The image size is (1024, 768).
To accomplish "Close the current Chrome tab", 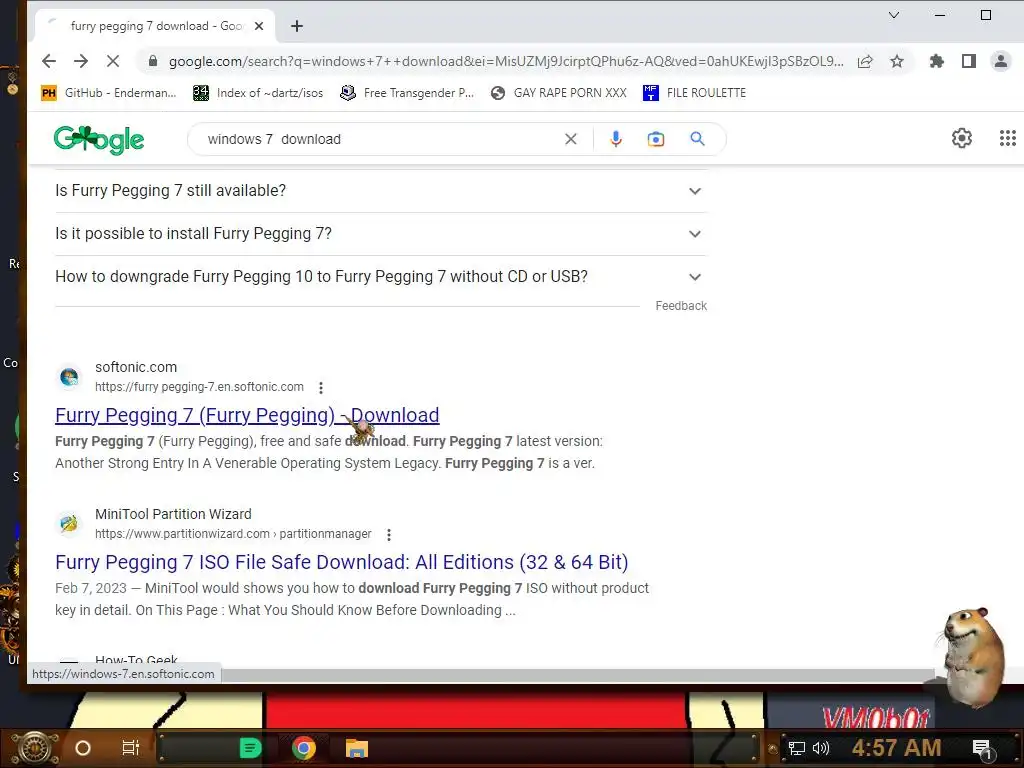I will click(x=259, y=26).
